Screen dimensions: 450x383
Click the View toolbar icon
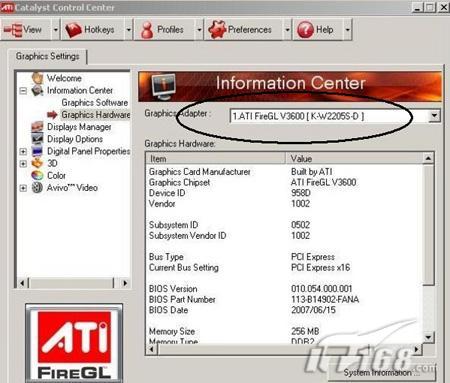coord(13,30)
